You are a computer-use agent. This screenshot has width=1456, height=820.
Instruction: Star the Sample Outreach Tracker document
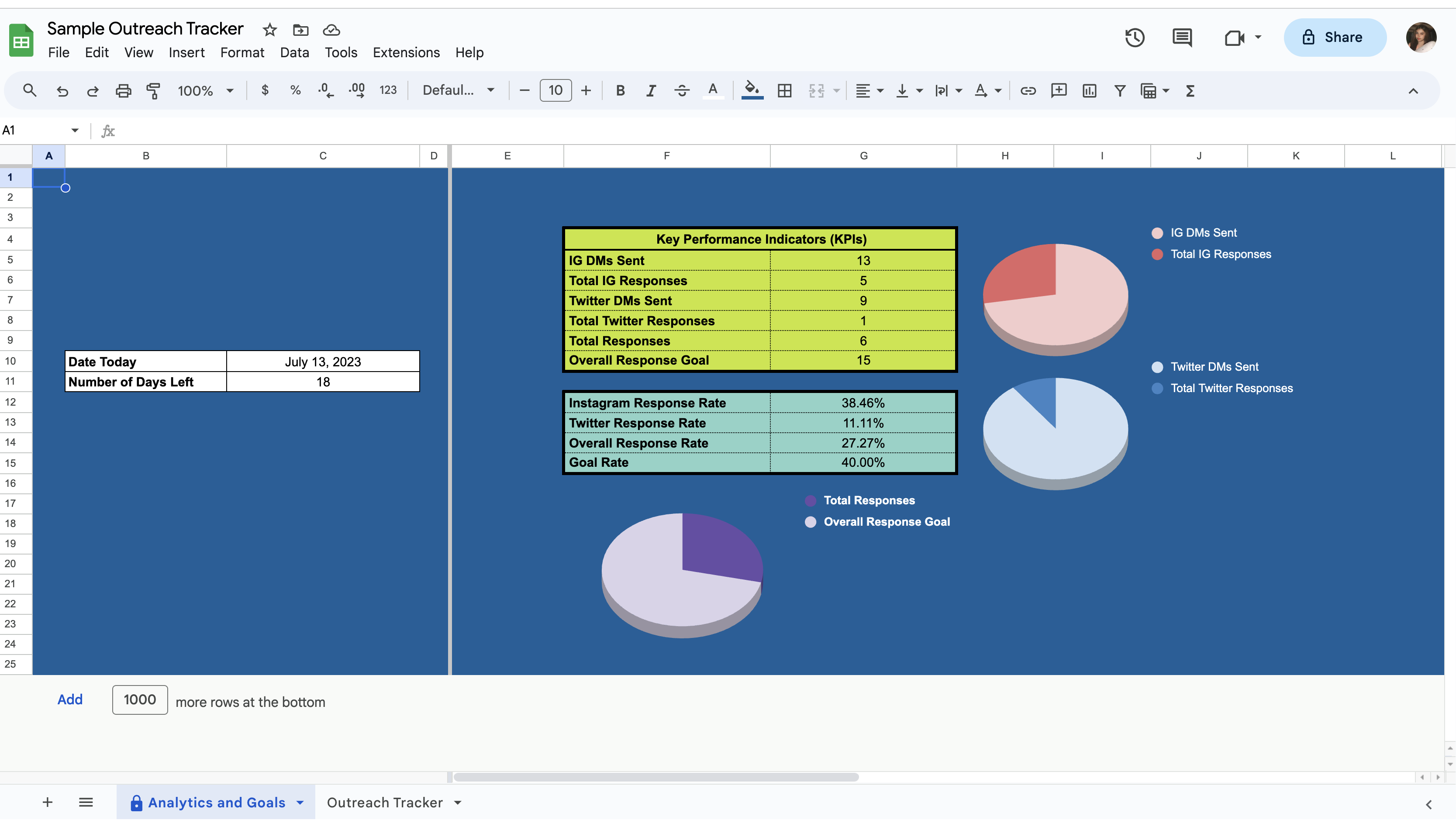click(269, 29)
